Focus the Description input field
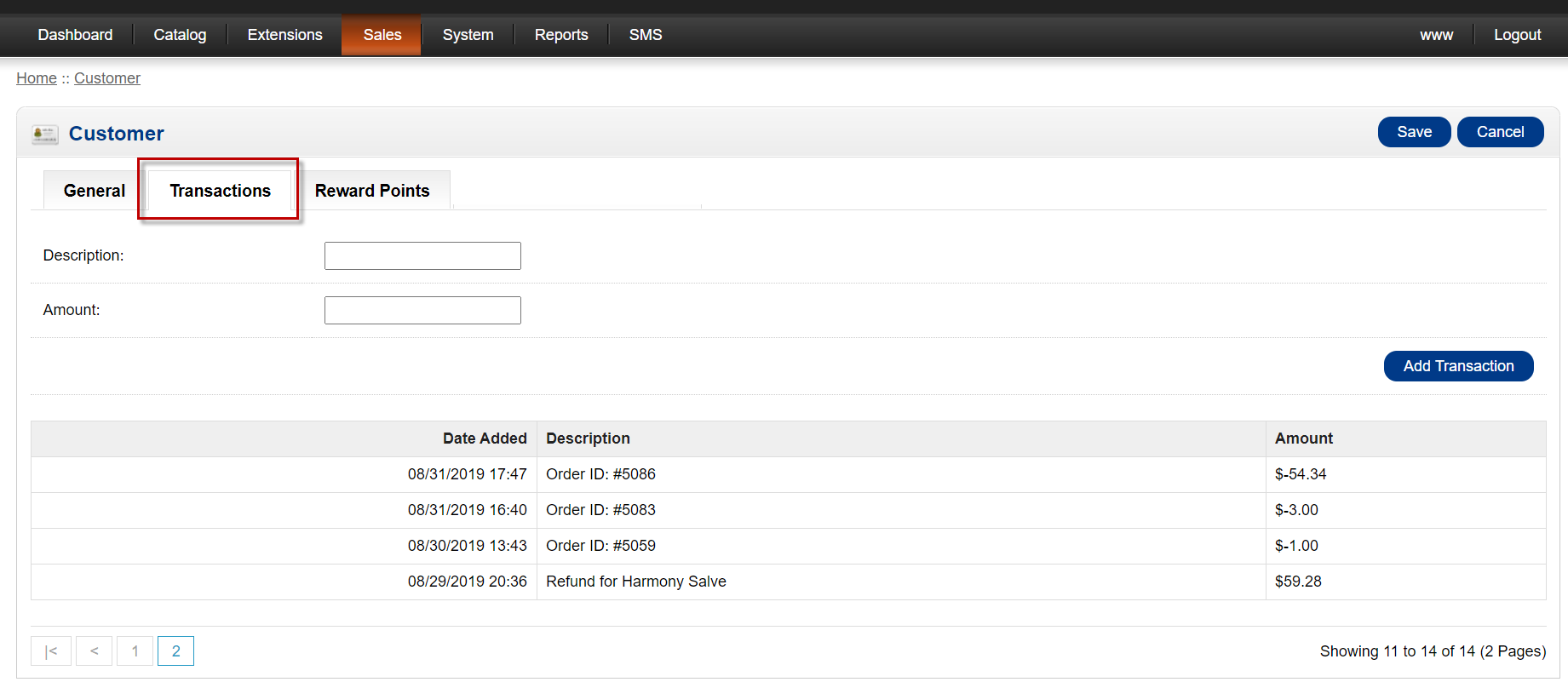This screenshot has height=682, width=1568. pyautogui.click(x=422, y=255)
